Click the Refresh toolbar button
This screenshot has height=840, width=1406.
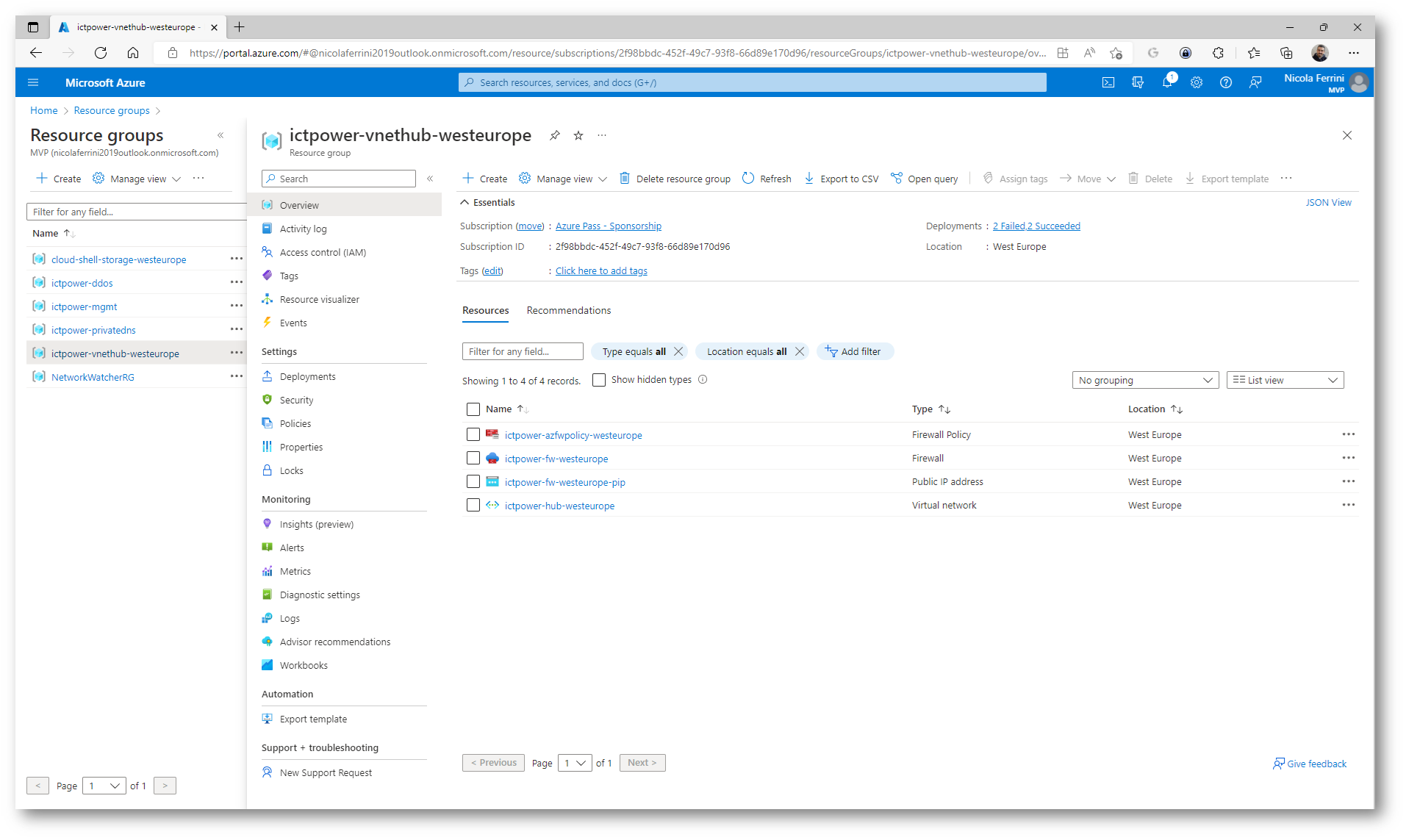click(x=767, y=179)
